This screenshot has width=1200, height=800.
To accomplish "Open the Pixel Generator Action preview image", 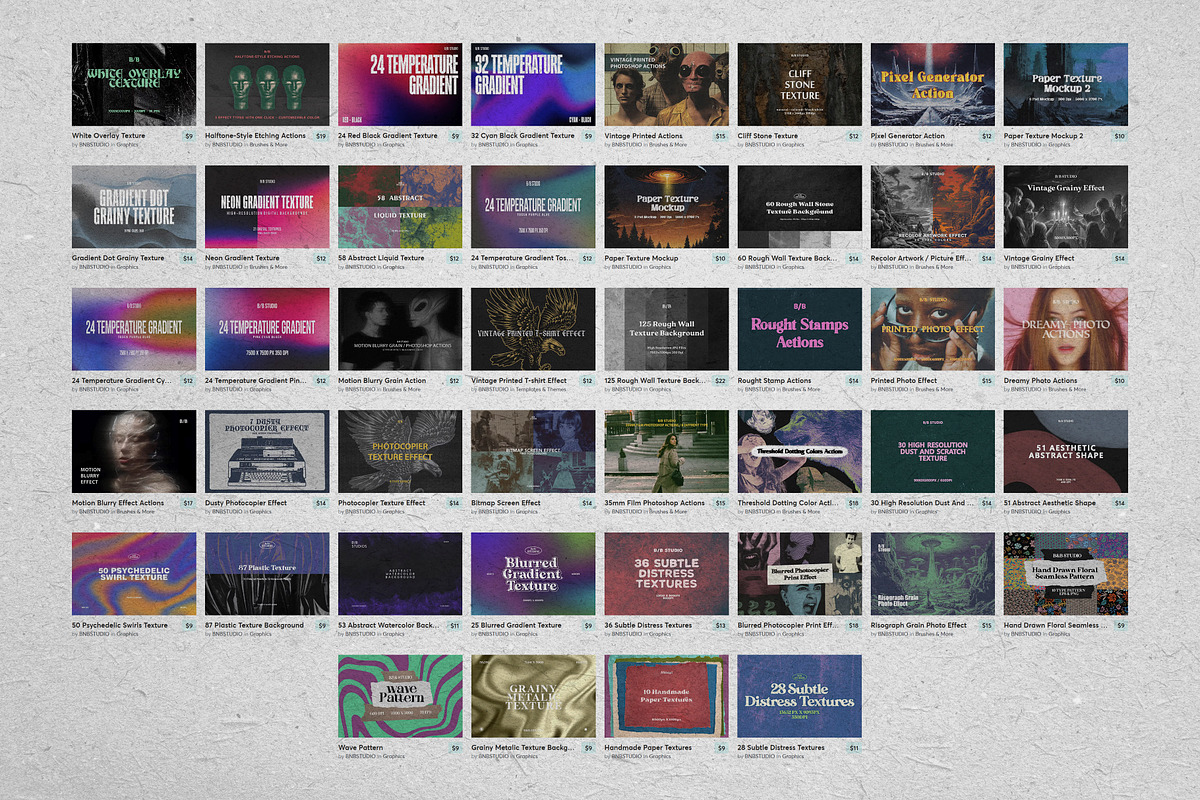I will pos(933,84).
